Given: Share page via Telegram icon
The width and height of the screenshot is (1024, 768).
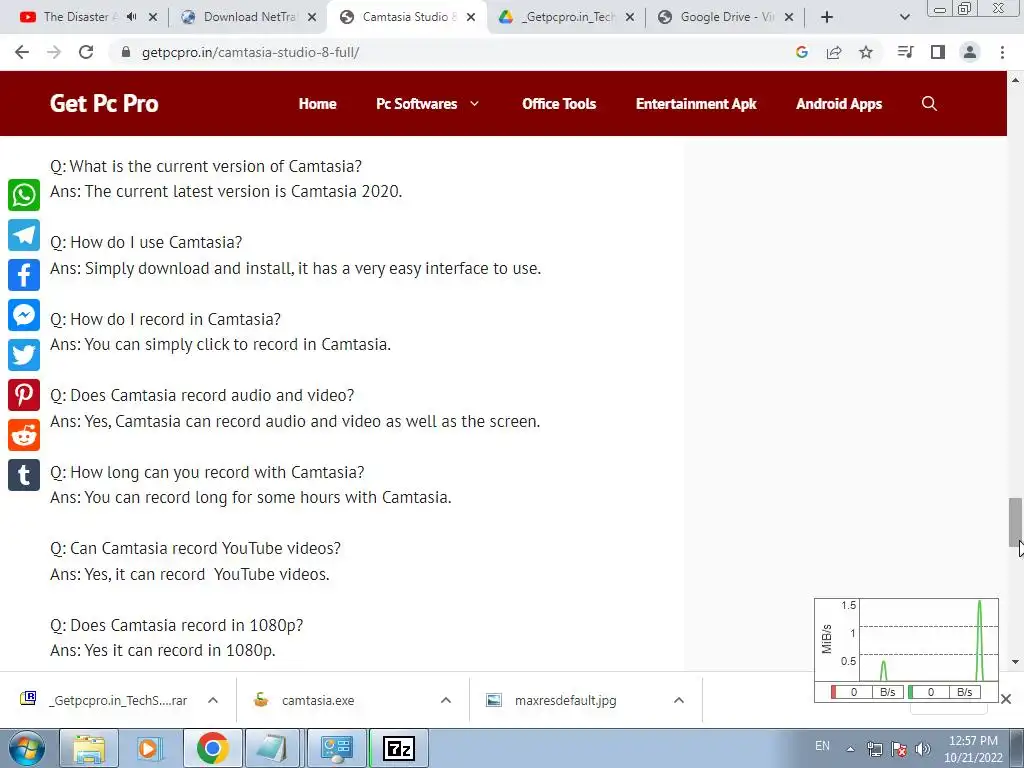Looking at the screenshot, I should click(x=24, y=235).
